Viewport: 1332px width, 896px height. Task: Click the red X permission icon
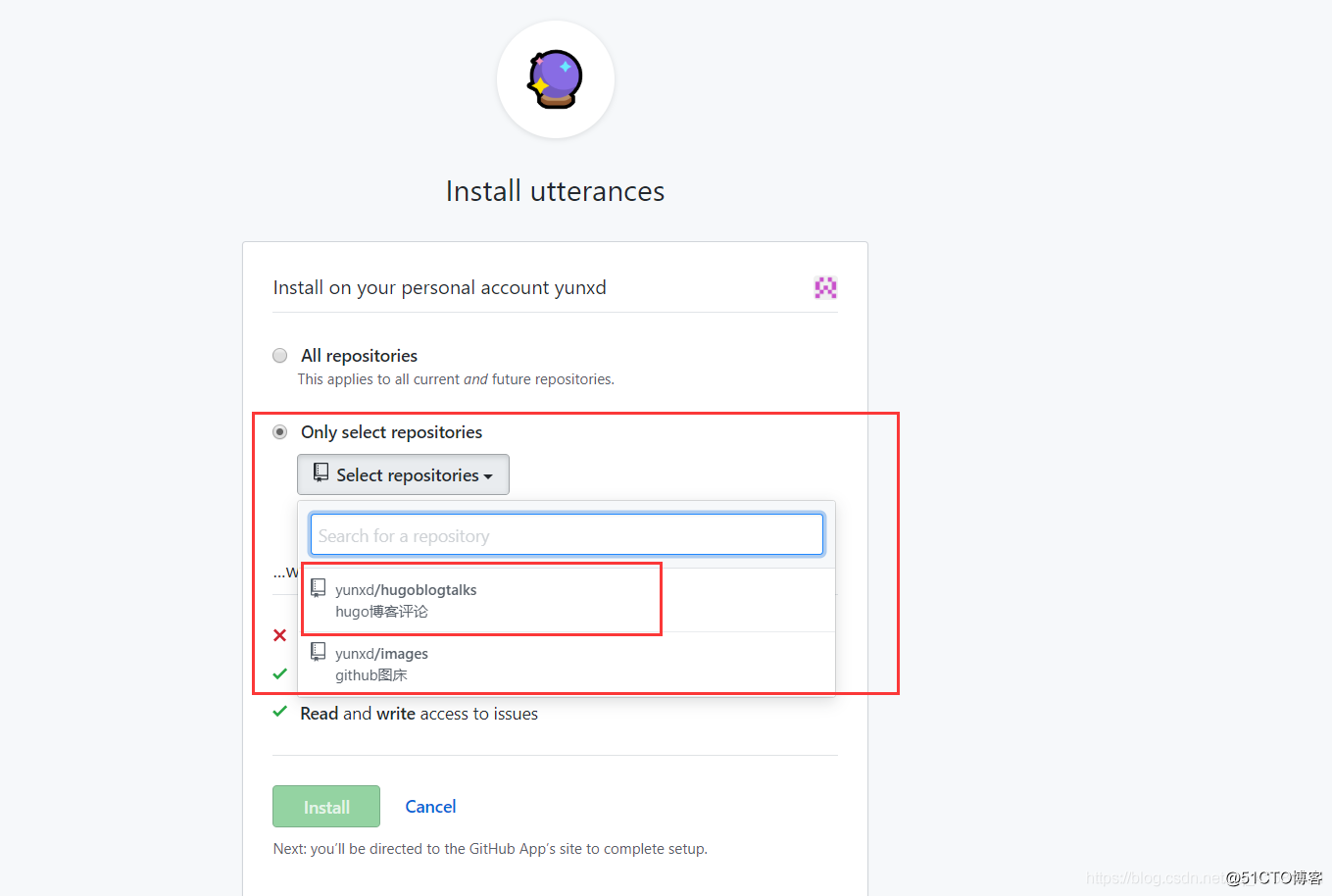(280, 635)
